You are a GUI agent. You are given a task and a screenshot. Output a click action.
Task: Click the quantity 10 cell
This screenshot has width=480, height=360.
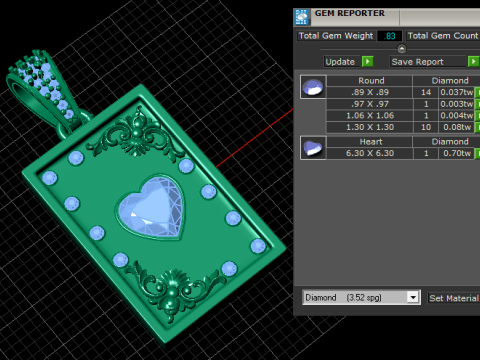pyautogui.click(x=426, y=127)
